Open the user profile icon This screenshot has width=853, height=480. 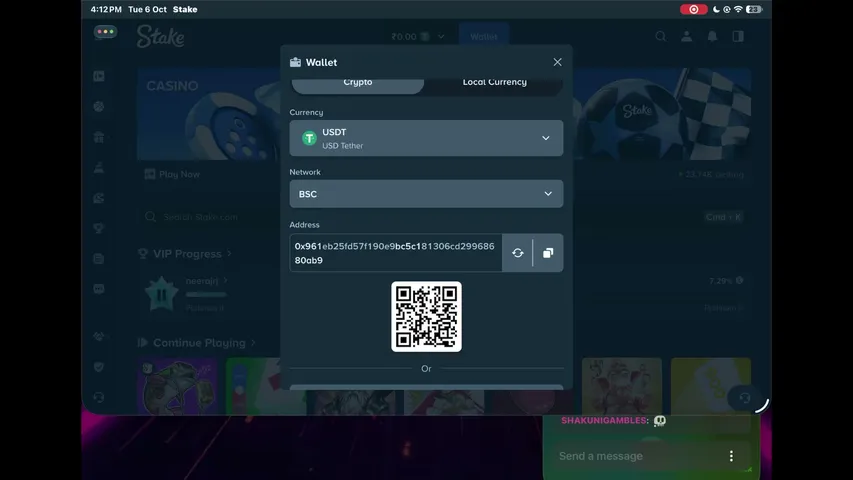click(687, 36)
